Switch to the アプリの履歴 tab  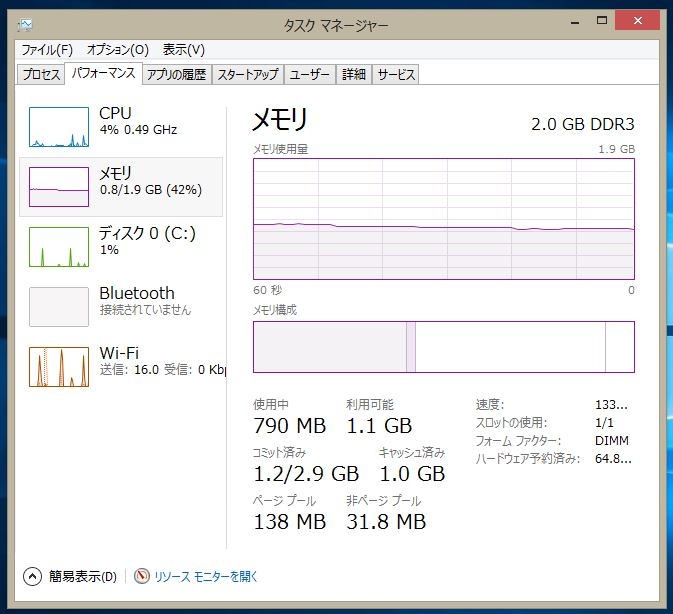pos(176,75)
